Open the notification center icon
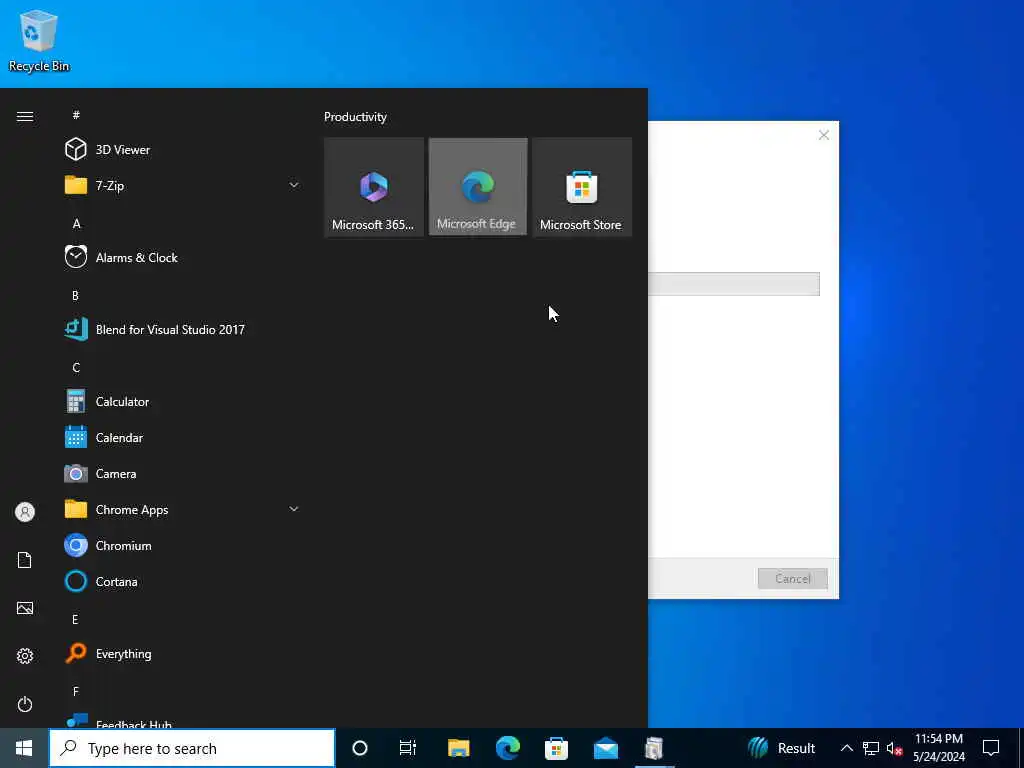This screenshot has height=768, width=1024. coord(991,748)
